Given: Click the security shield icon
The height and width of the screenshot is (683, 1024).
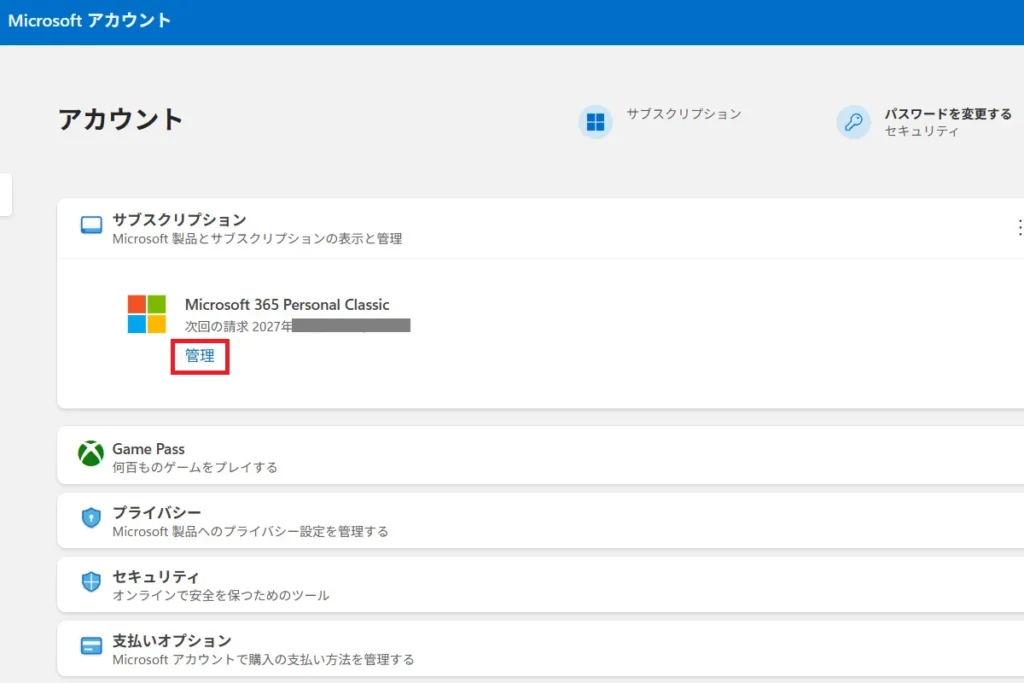Looking at the screenshot, I should tap(91, 581).
